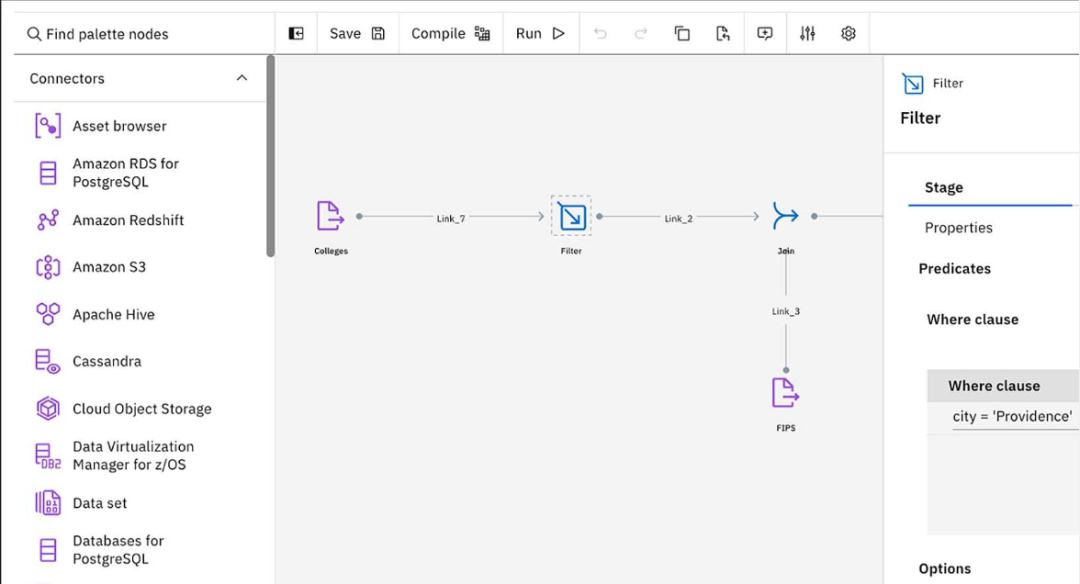Select the Colleges data node
This screenshot has height=584, width=1080.
click(x=330, y=215)
